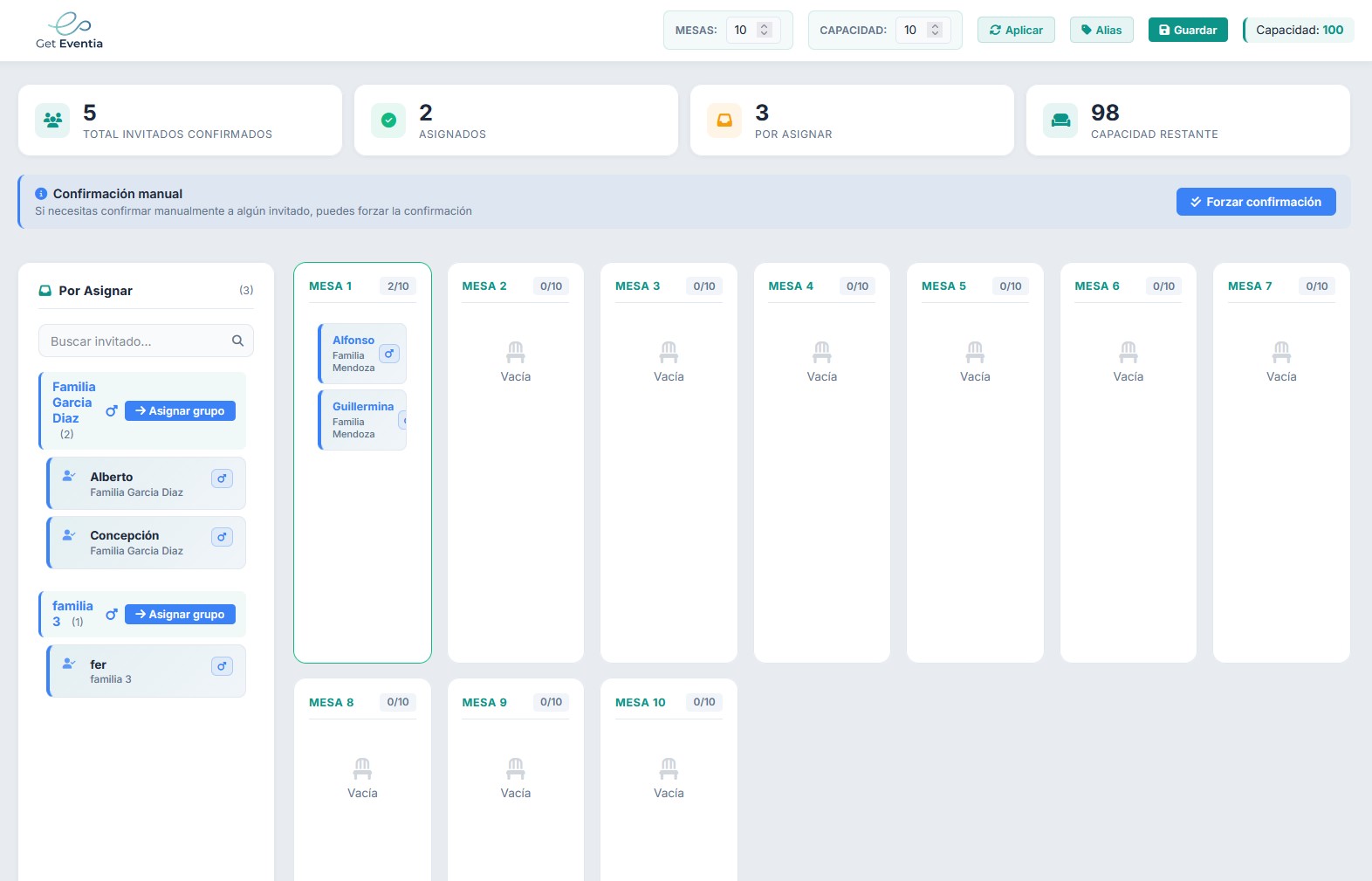Click the 0/10 badge on Mesa 5

pos(1011,286)
